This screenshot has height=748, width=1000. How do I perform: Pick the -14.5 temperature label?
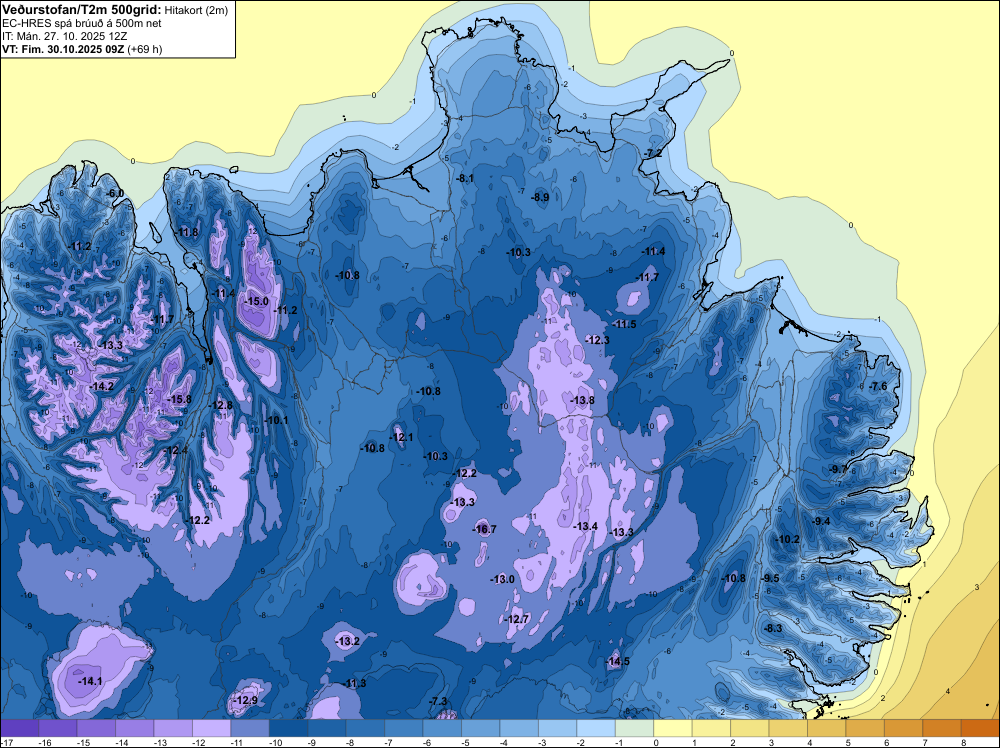[x=617, y=661]
